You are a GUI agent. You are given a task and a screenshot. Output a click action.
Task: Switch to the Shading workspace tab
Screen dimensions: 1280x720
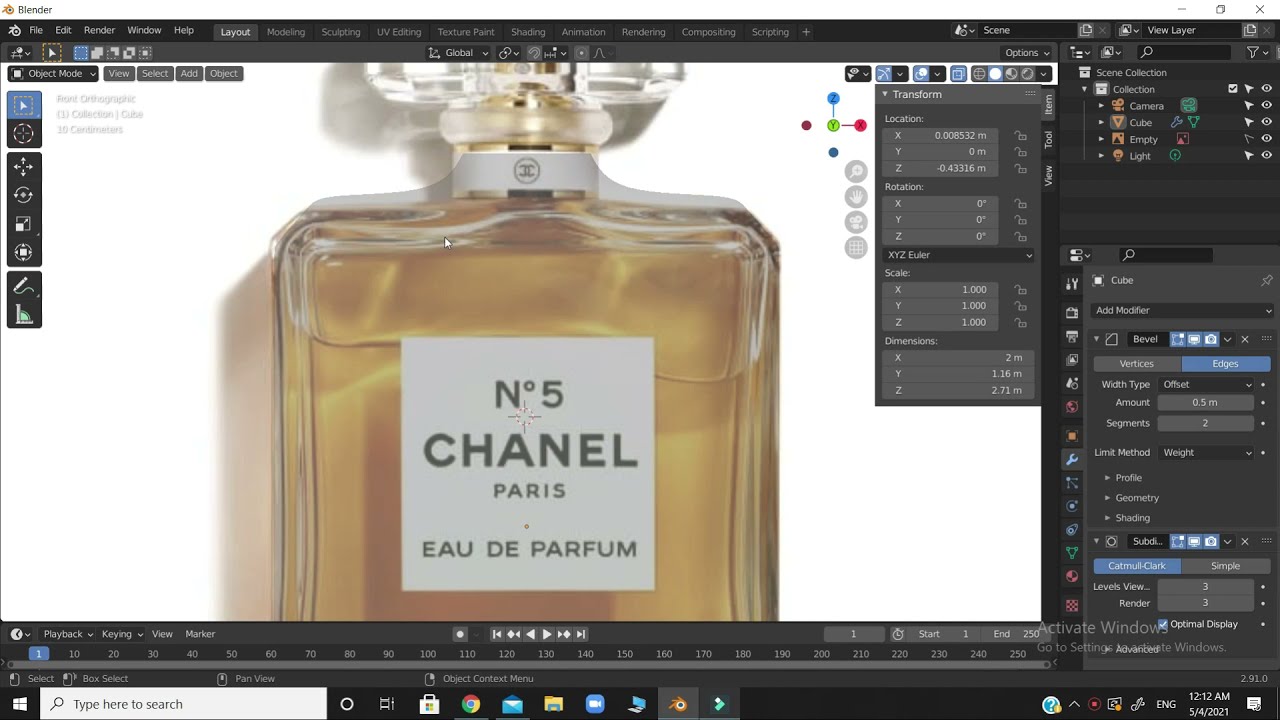[x=528, y=32]
